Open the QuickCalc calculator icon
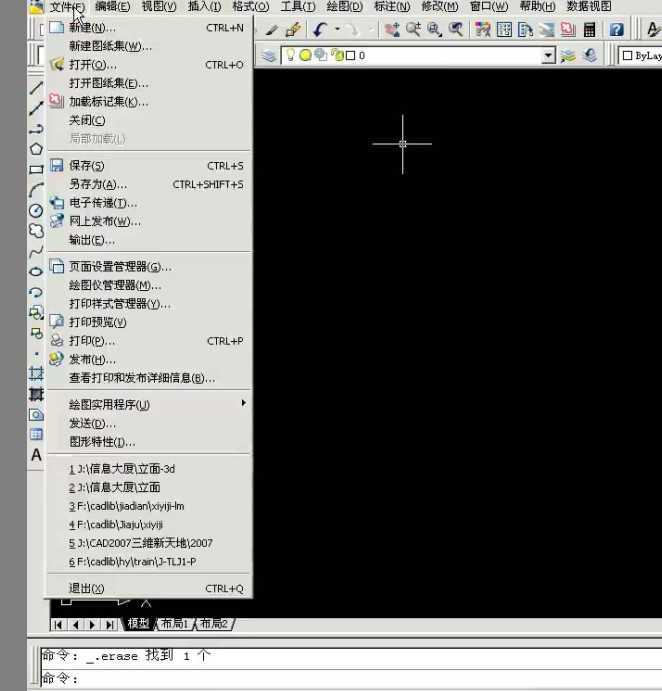 [589, 30]
